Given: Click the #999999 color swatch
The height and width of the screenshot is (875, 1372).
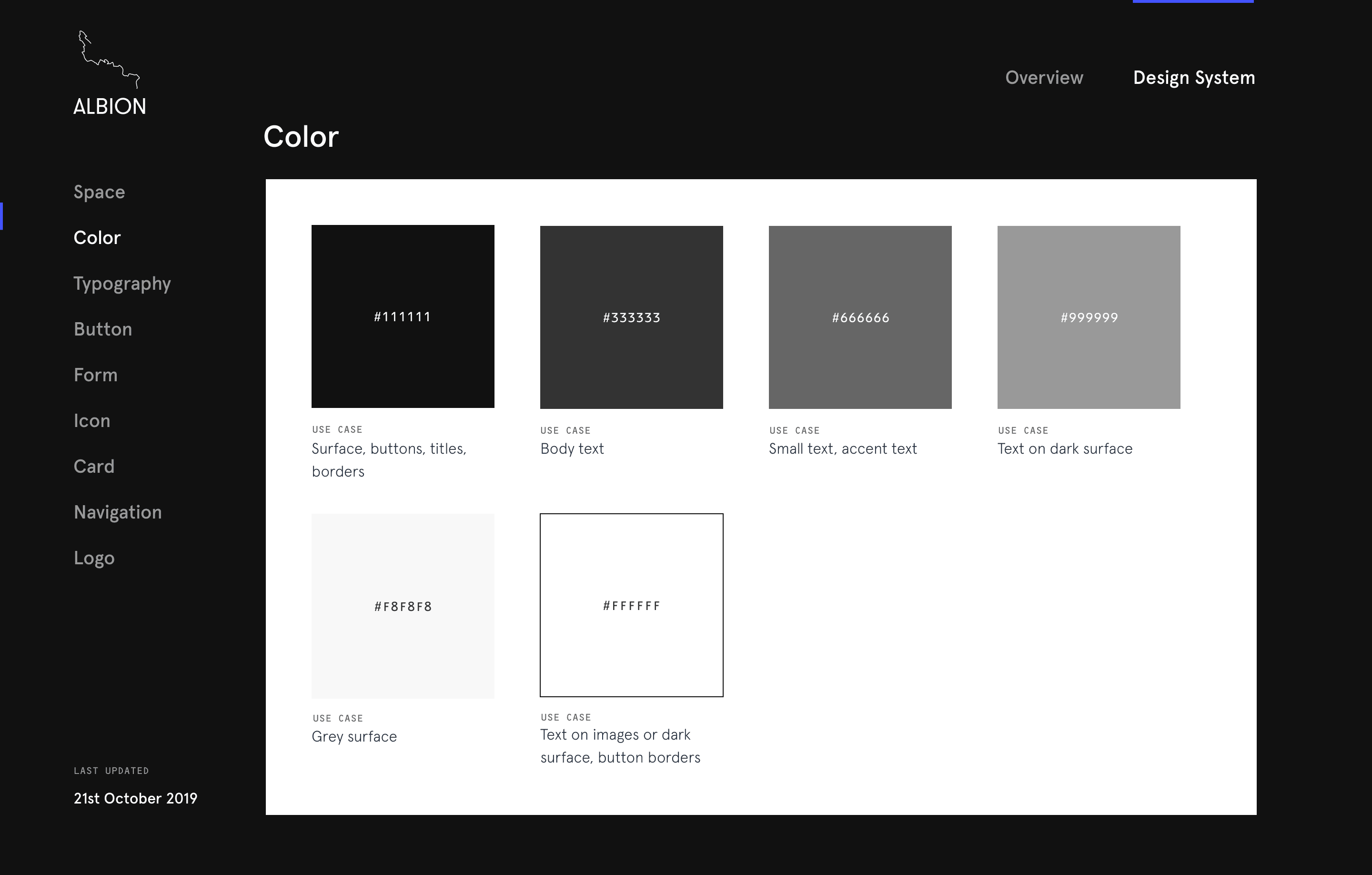Looking at the screenshot, I should pos(1088,317).
